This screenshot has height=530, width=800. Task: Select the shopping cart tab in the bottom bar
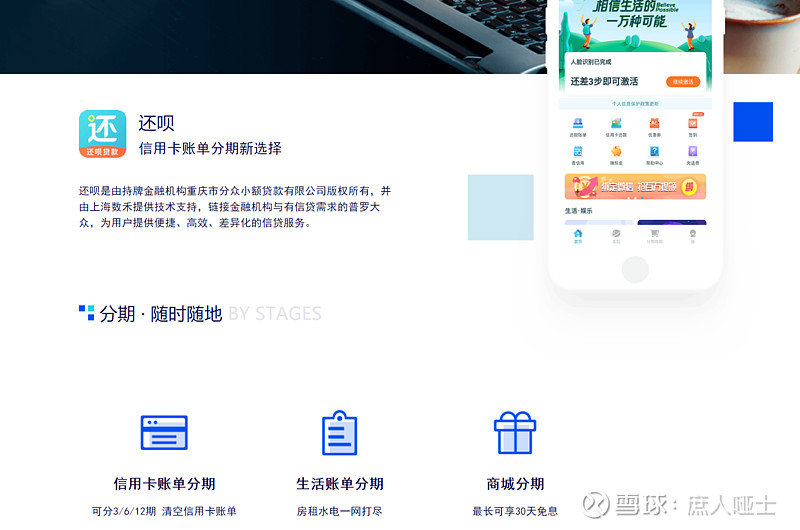655,236
